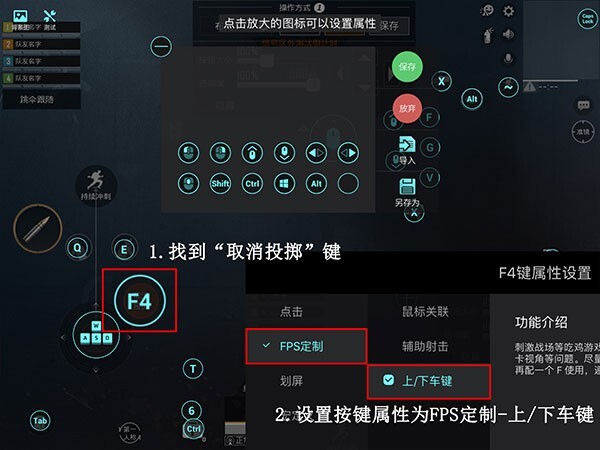Click the 另存为 save-as disk icon
This screenshot has height=450, width=600.
point(407,187)
